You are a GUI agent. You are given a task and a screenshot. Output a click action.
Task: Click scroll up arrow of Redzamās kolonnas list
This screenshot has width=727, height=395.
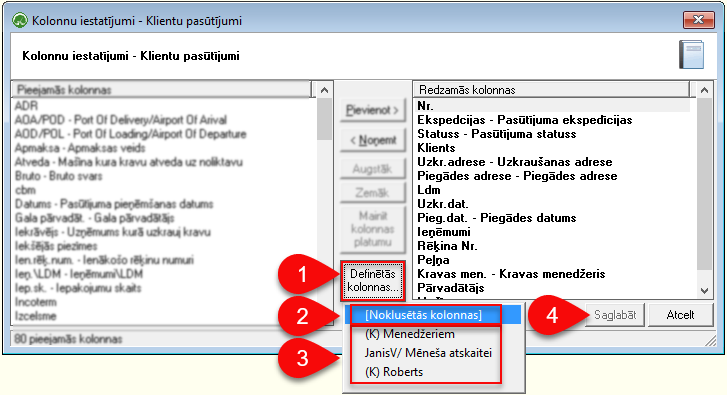pos(705,90)
